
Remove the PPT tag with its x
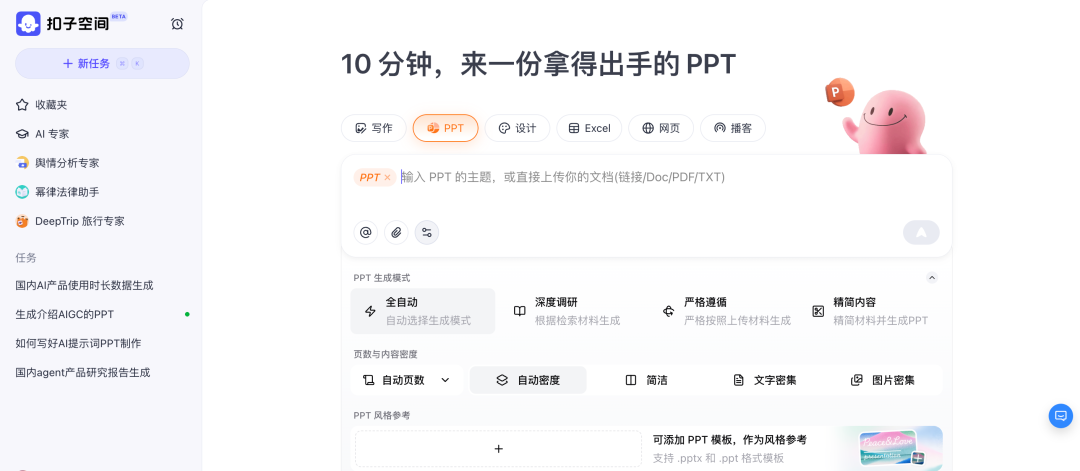387,178
